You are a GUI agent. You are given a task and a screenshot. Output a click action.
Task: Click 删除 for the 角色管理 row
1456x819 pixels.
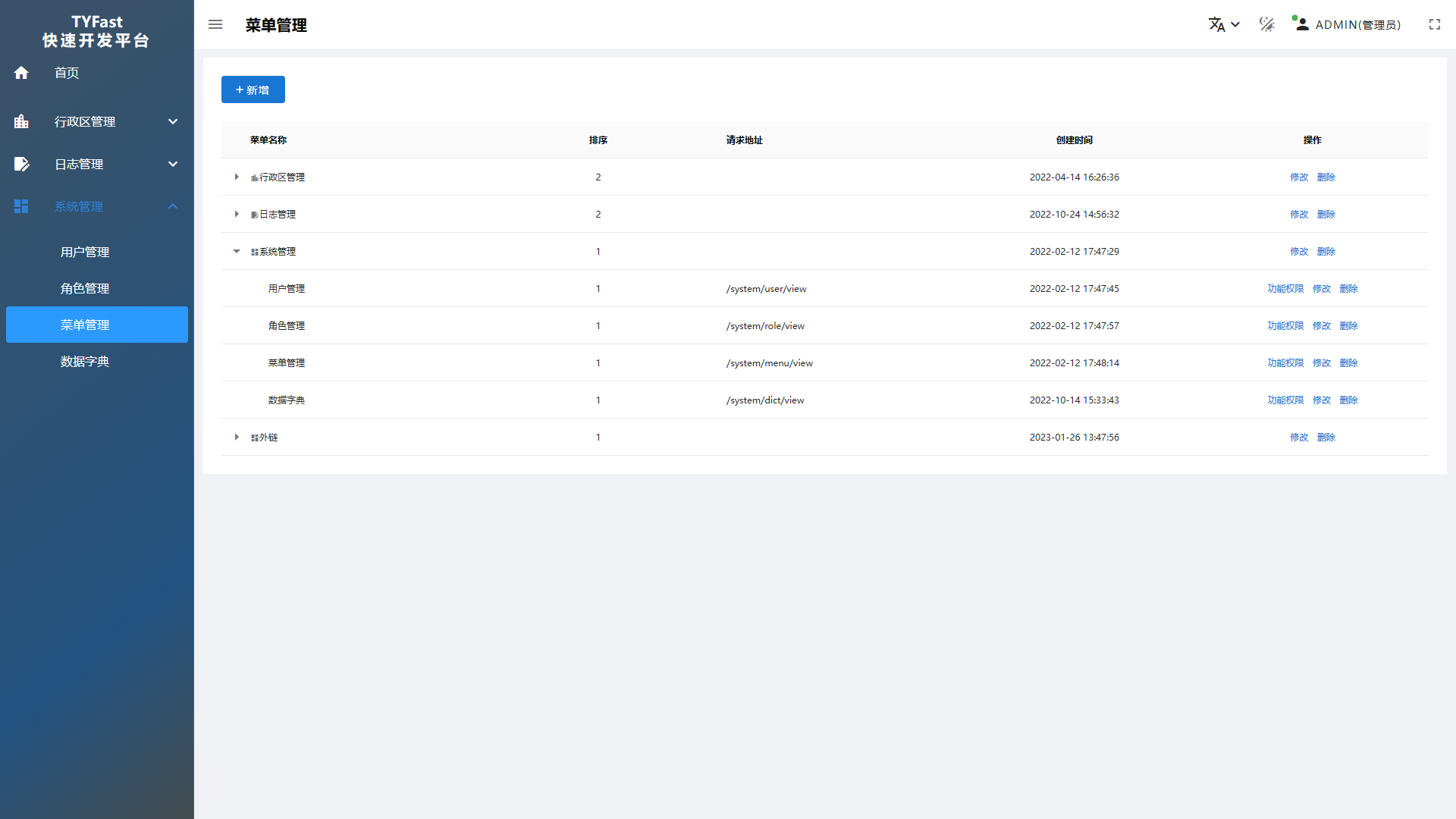(x=1348, y=325)
